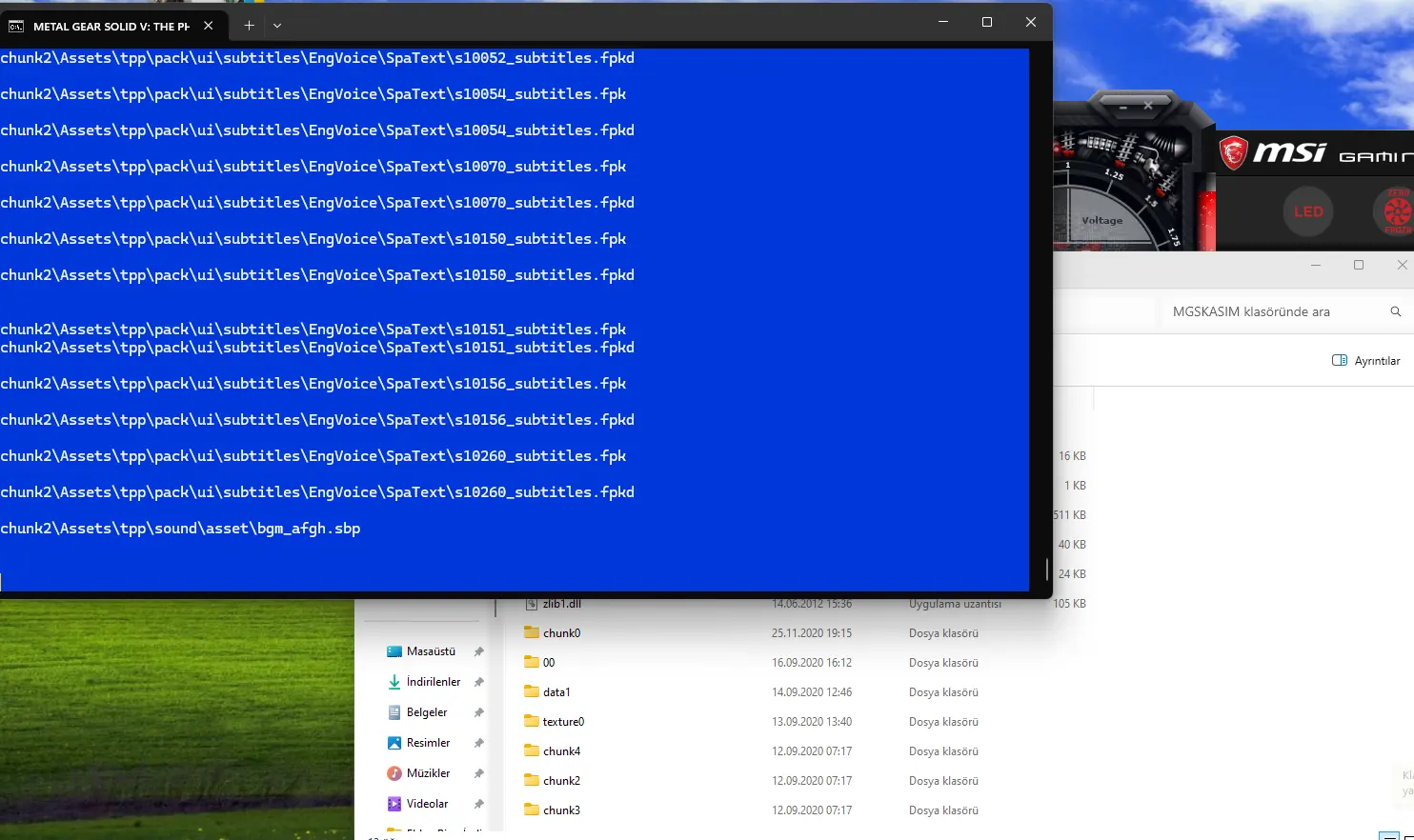Click the chunk4 folder name
The width and height of the screenshot is (1414, 840).
(x=562, y=751)
